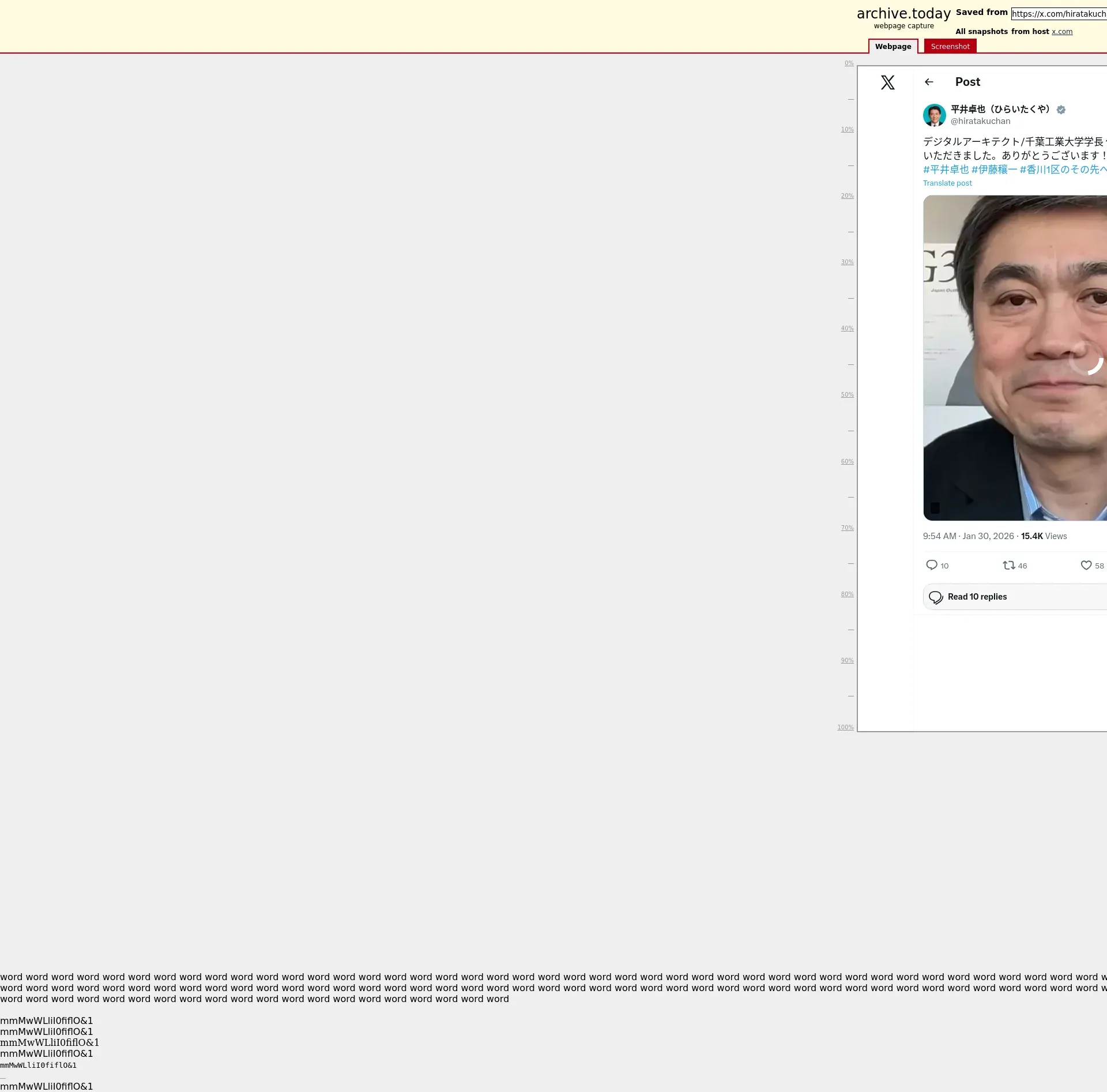This screenshot has height=1092, width=1107.
Task: Switch to the Screenshot tab
Action: click(x=950, y=47)
